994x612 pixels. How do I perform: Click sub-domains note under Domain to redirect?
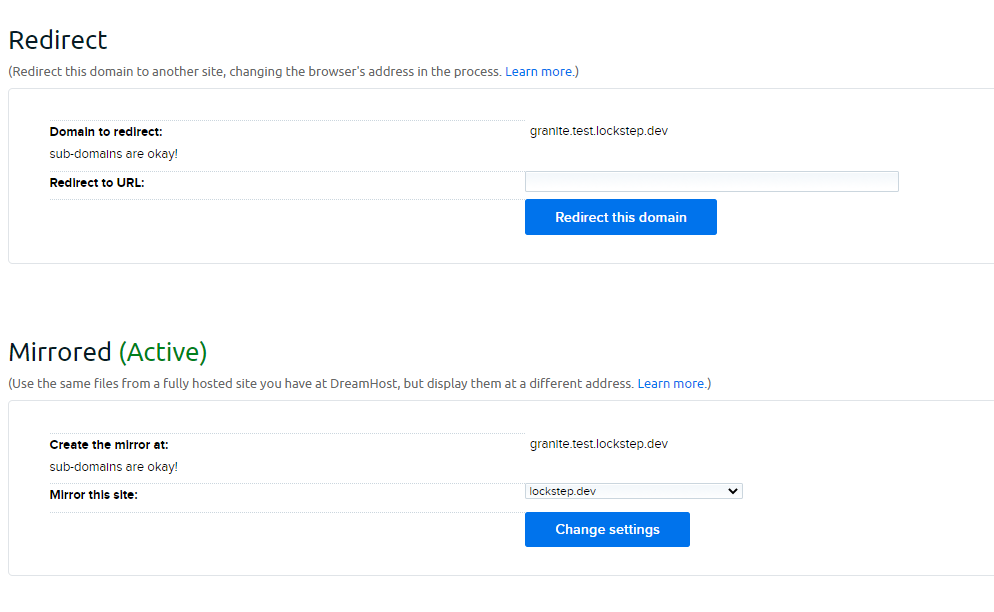[x=114, y=154]
